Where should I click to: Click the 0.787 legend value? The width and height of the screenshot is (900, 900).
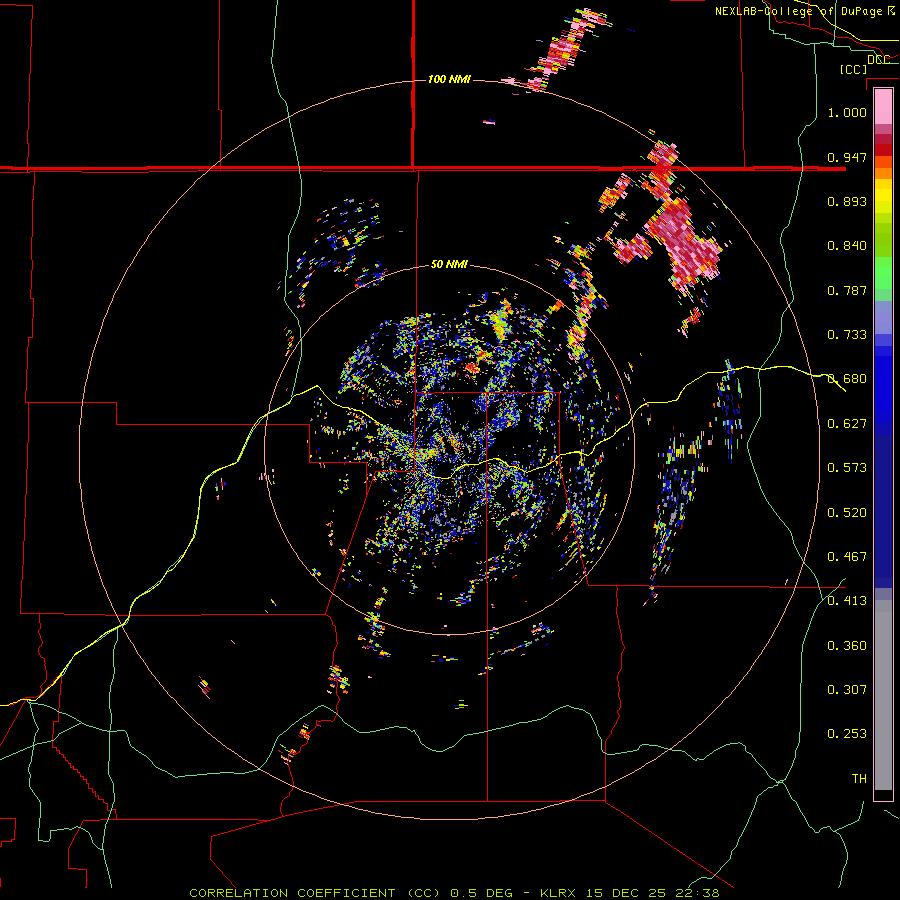coord(847,290)
